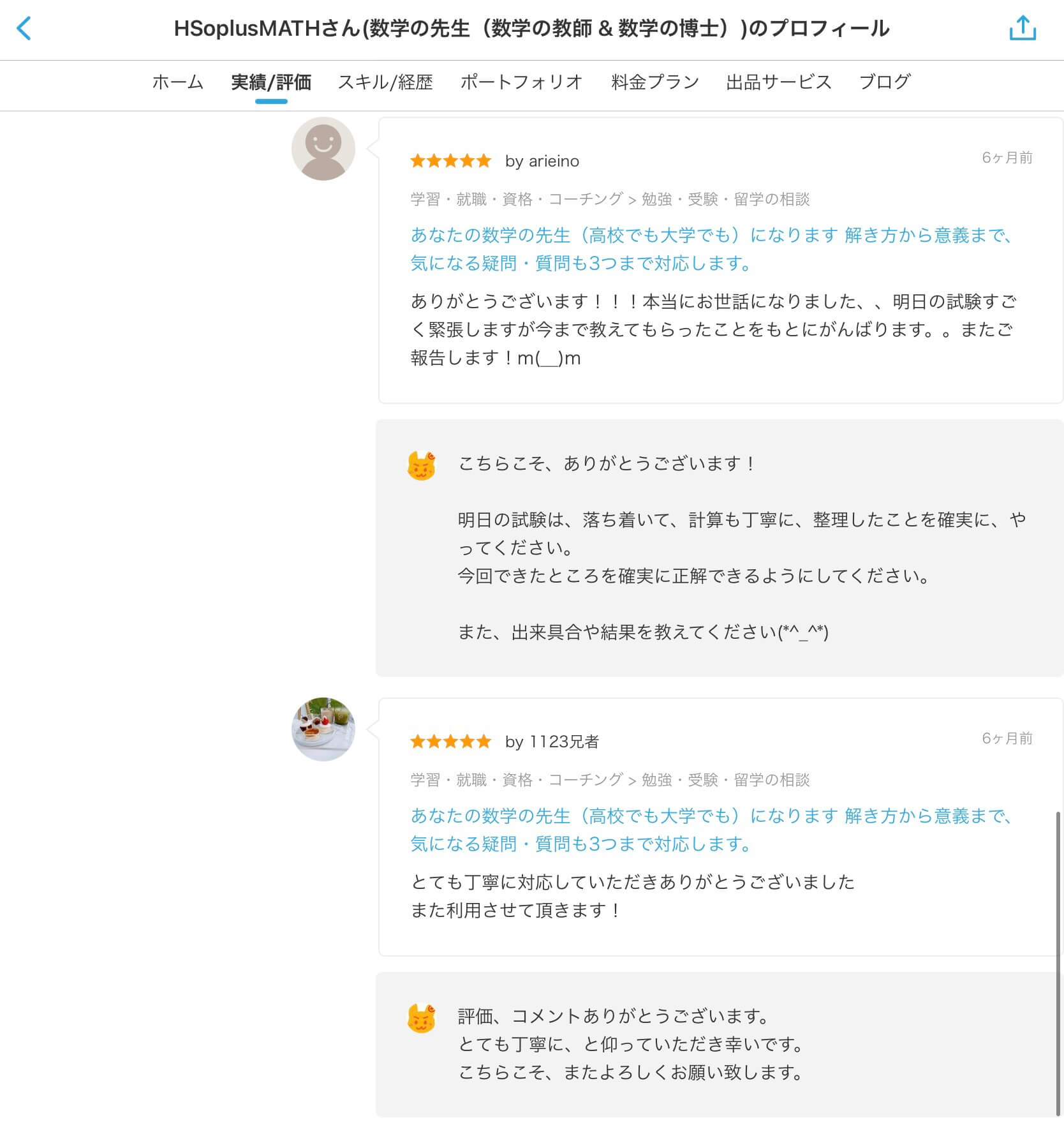Click 6ヶ月前 timestamp on 1123兄者's review
Image resolution: width=1064 pixels, height=1127 pixels.
click(1007, 738)
